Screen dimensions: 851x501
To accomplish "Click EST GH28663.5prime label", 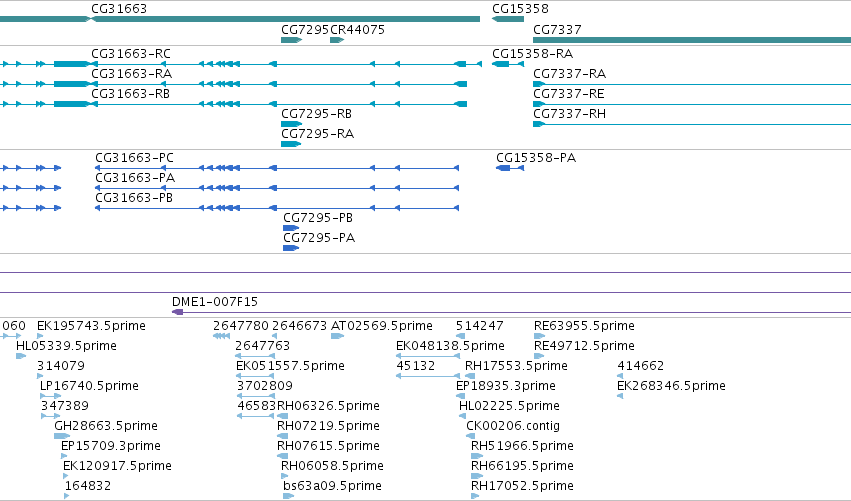I will click(x=106, y=426).
